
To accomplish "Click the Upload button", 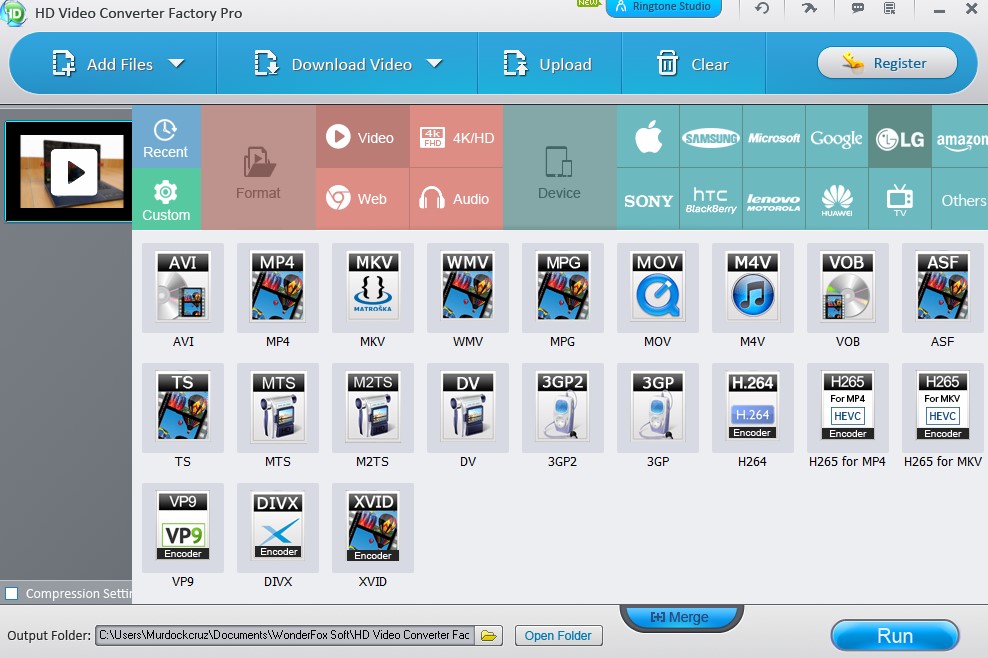I will [x=548, y=64].
